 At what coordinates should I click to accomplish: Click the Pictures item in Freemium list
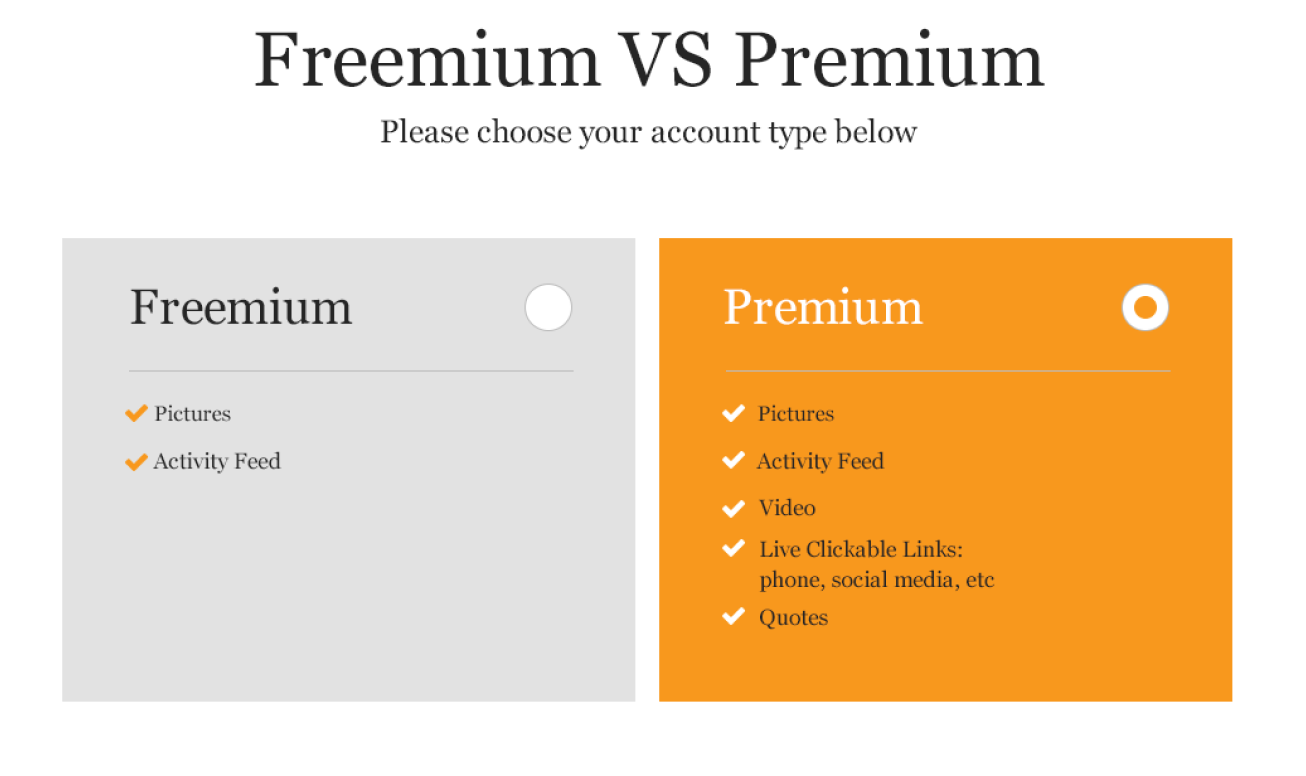[x=192, y=414]
